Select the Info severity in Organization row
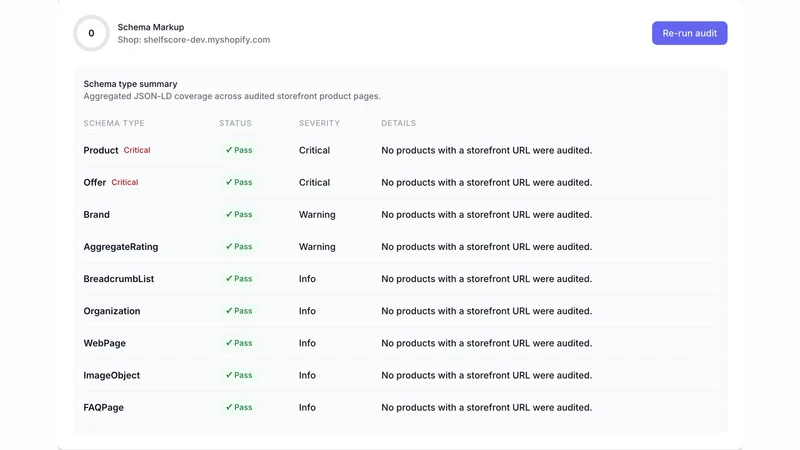This screenshot has height=450, width=800. tap(307, 311)
